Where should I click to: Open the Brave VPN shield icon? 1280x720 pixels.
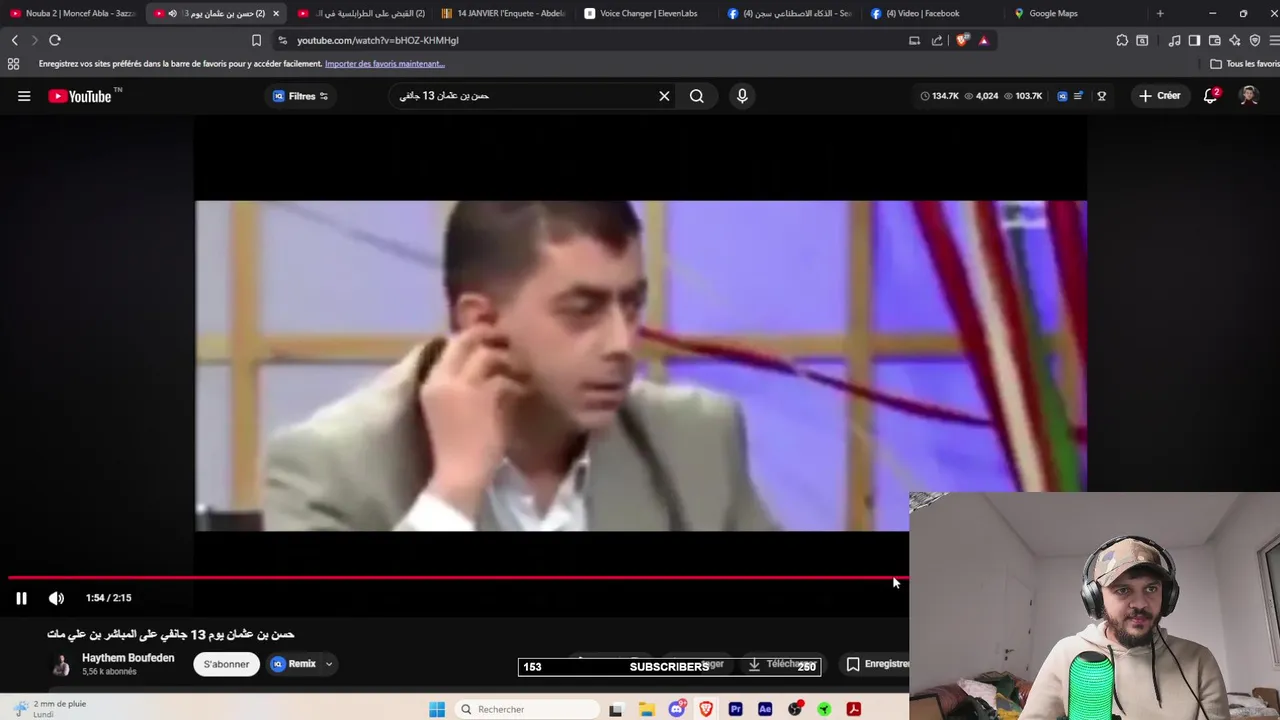[x=1255, y=40]
